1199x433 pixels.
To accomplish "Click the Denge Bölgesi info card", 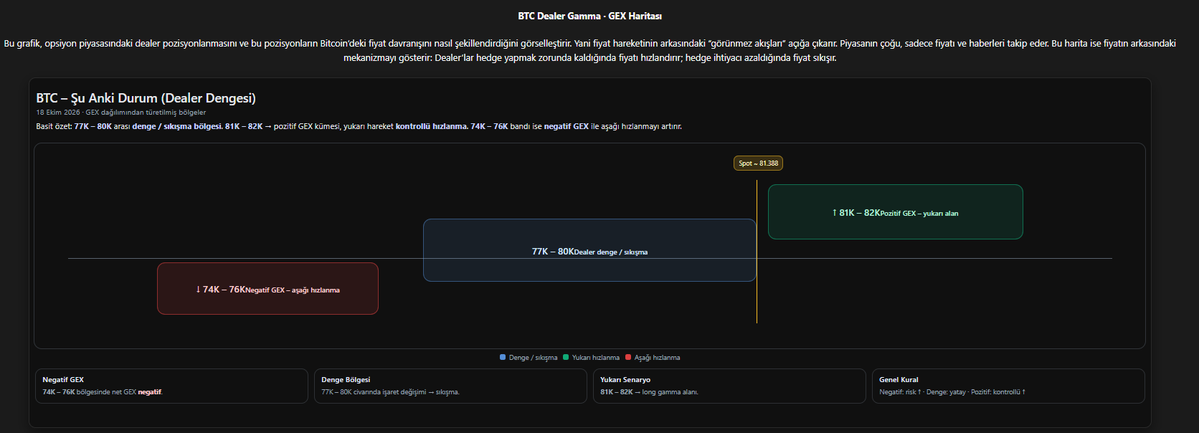I will pos(450,386).
